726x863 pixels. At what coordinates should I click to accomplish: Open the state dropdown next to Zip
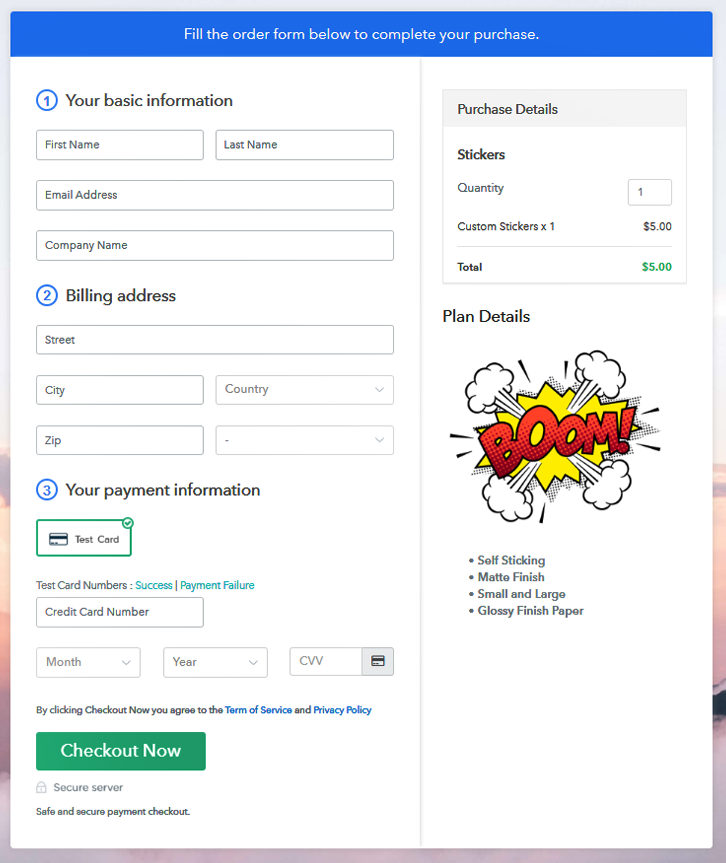pos(304,440)
